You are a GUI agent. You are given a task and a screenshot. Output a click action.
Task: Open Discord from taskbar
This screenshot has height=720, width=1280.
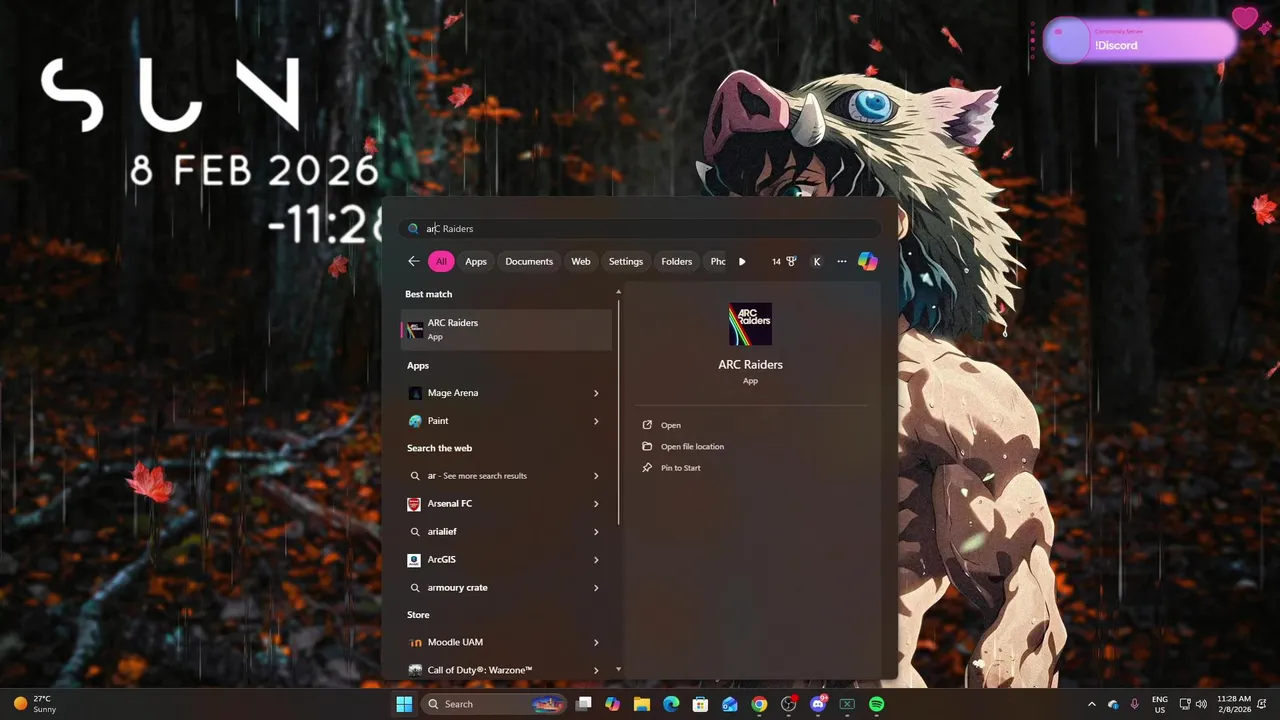click(x=818, y=704)
